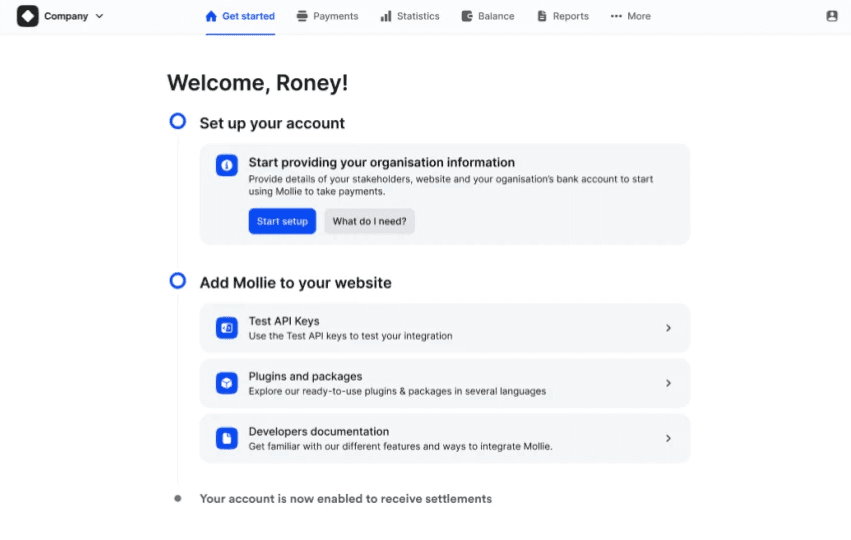The height and width of the screenshot is (540, 851).
Task: Click the Developers documentation file icon
Action: (x=227, y=439)
